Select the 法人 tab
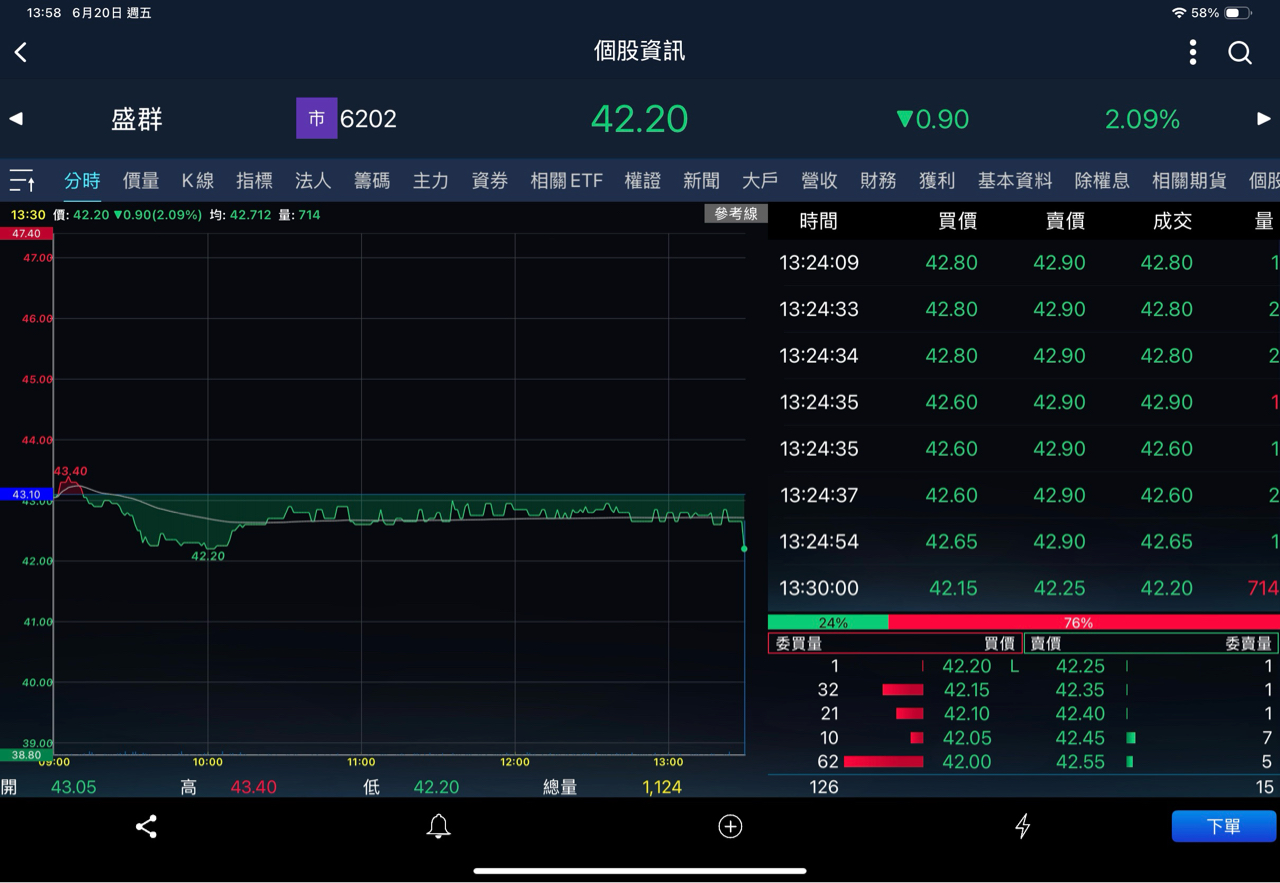The image size is (1280, 883). tap(313, 181)
